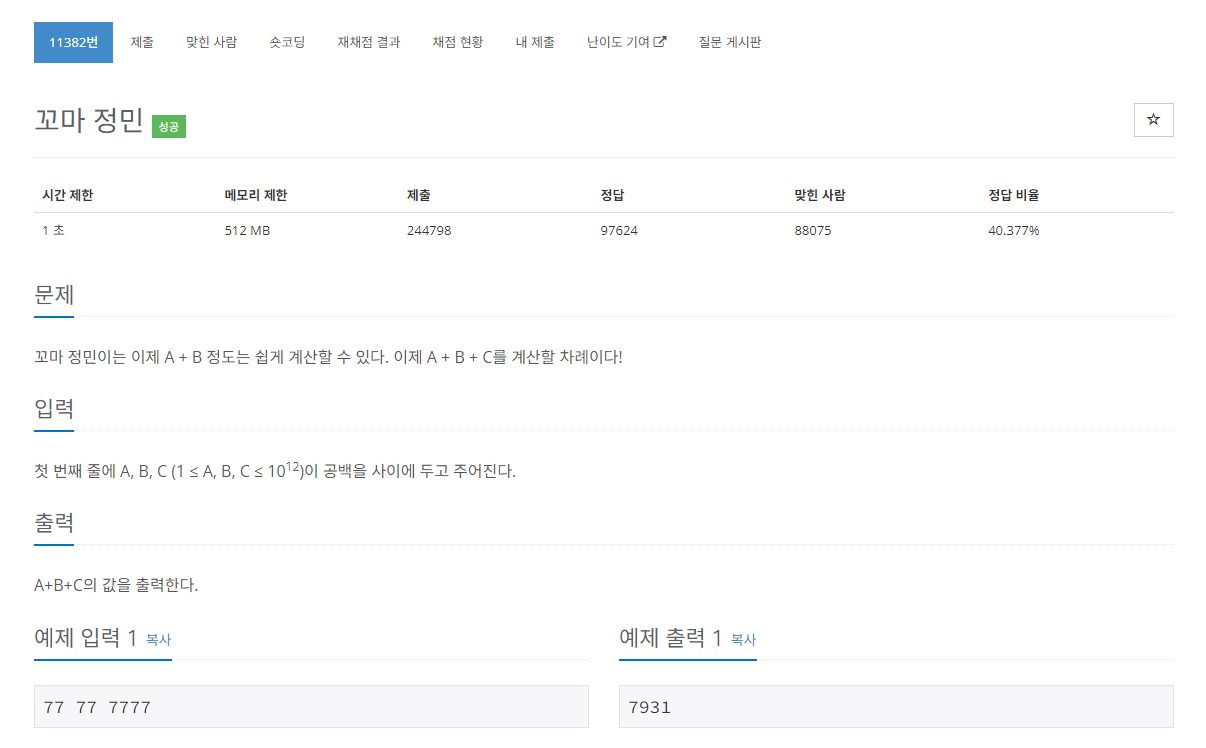Select the sample output text box showing 7931
The image size is (1206, 748).
[x=897, y=706]
